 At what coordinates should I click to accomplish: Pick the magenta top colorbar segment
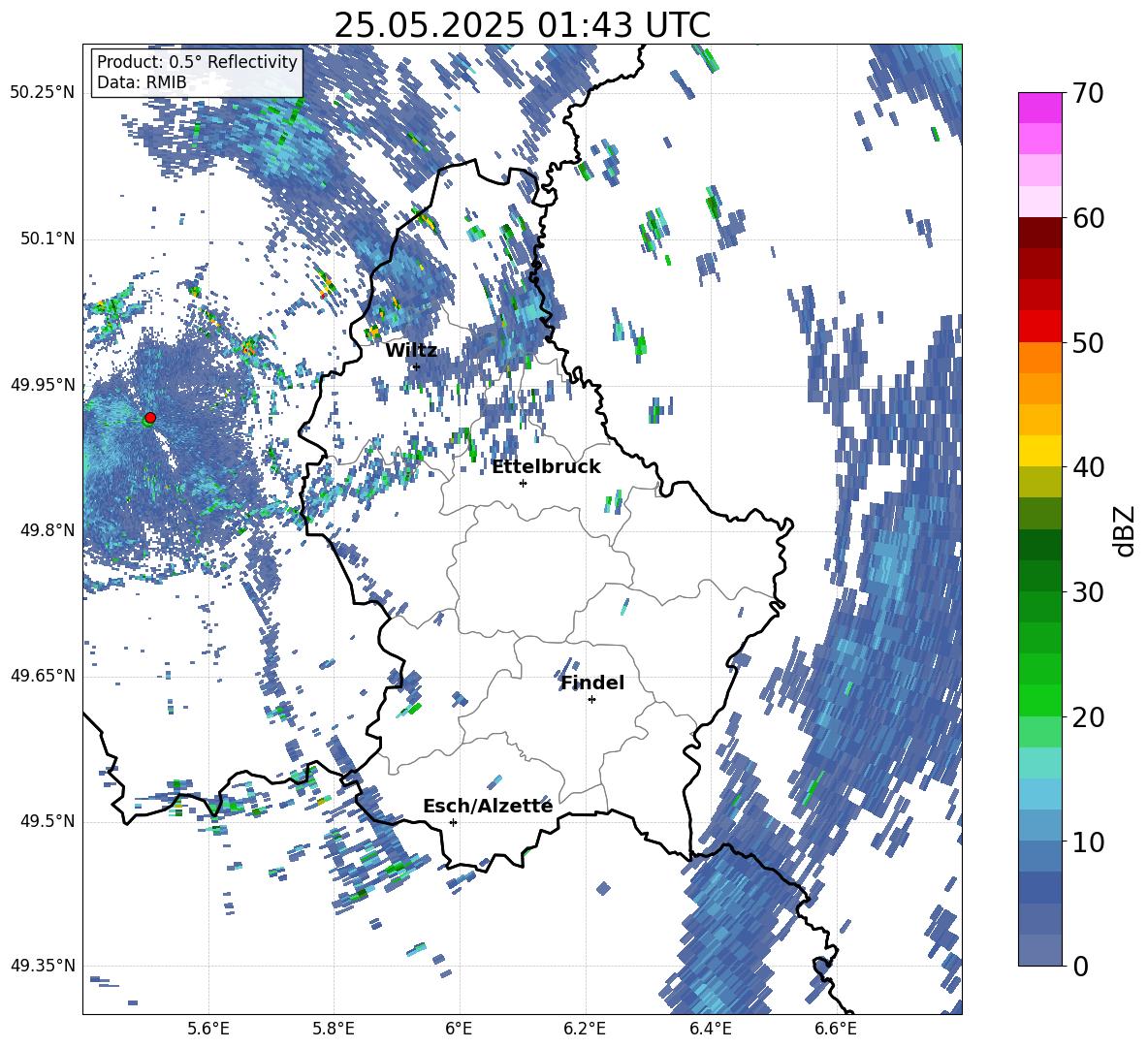coord(1039,109)
